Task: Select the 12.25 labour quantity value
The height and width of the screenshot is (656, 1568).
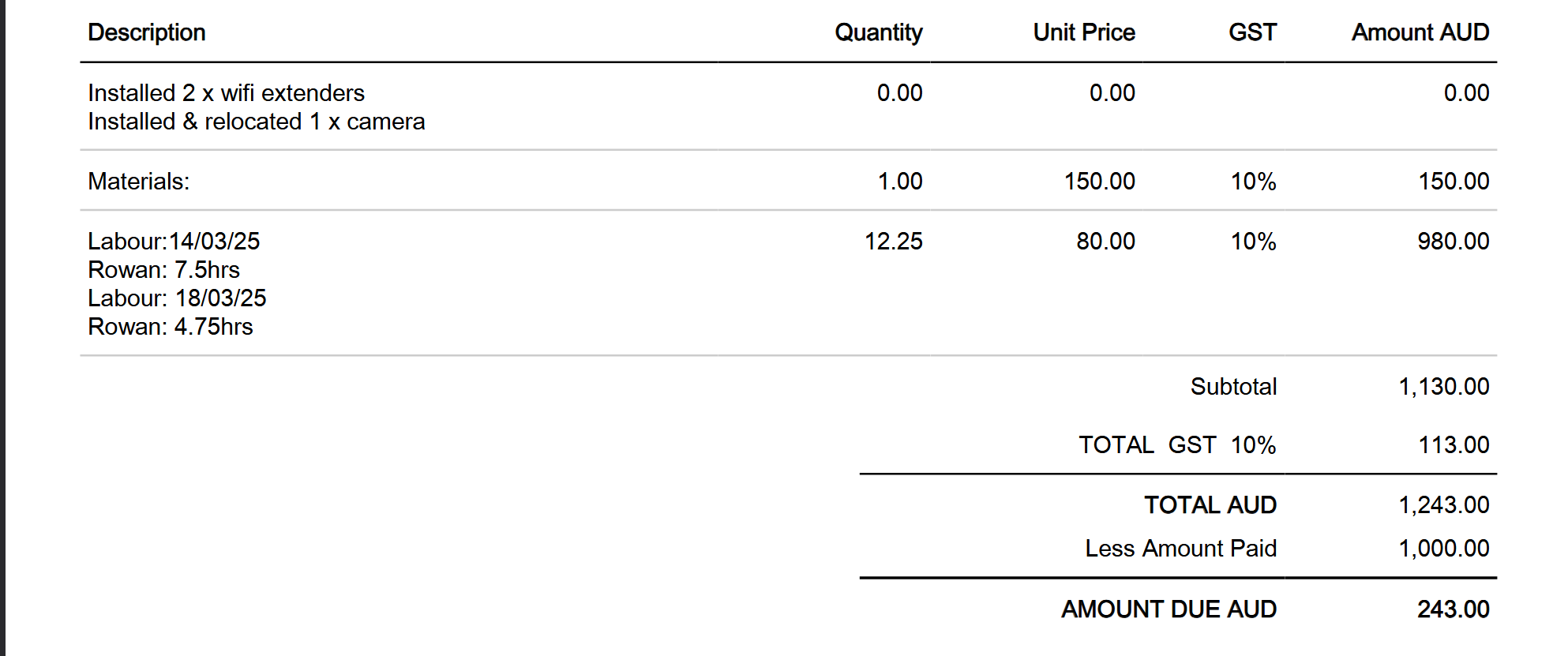Action: [x=893, y=242]
